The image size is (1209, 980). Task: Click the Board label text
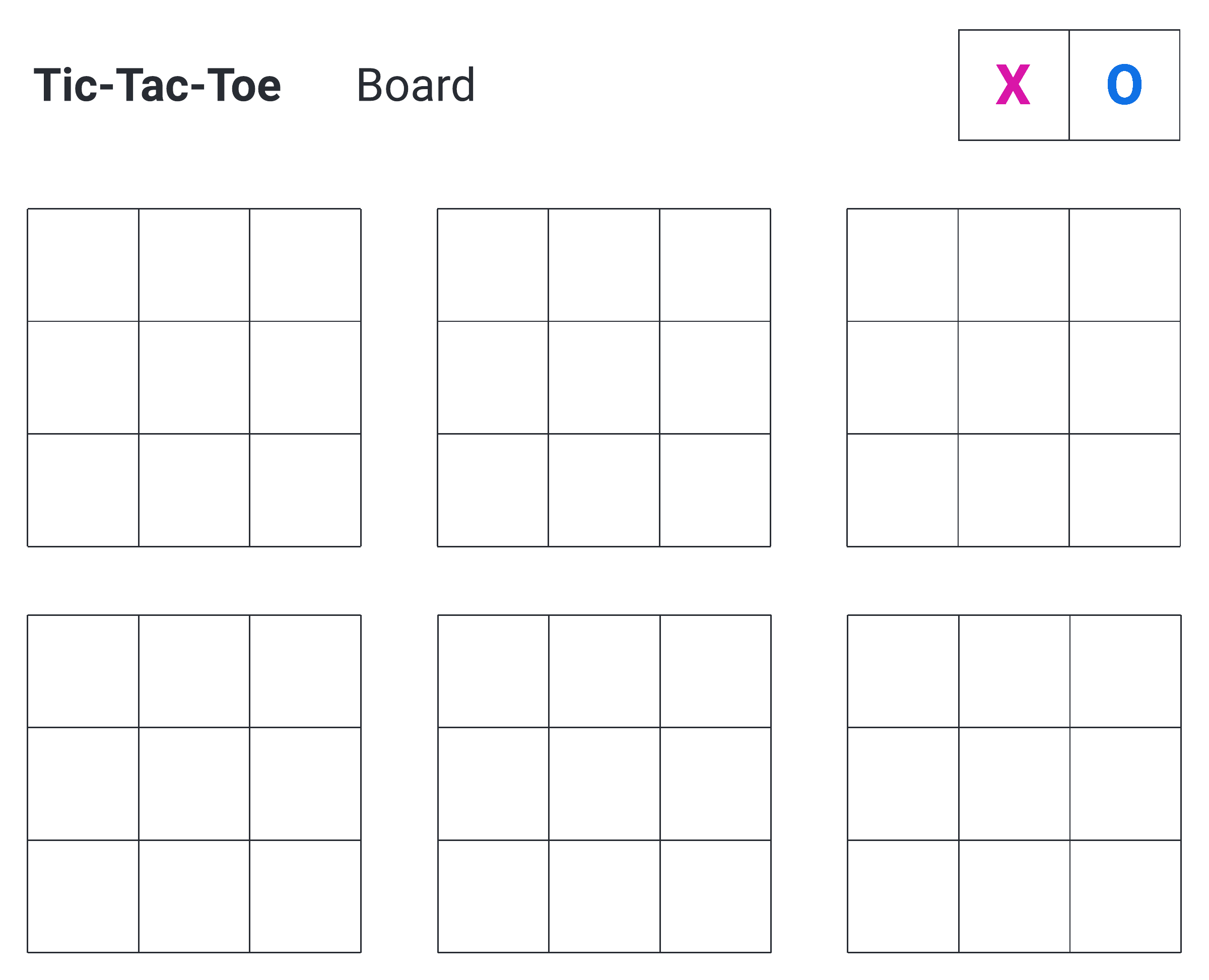click(x=416, y=85)
